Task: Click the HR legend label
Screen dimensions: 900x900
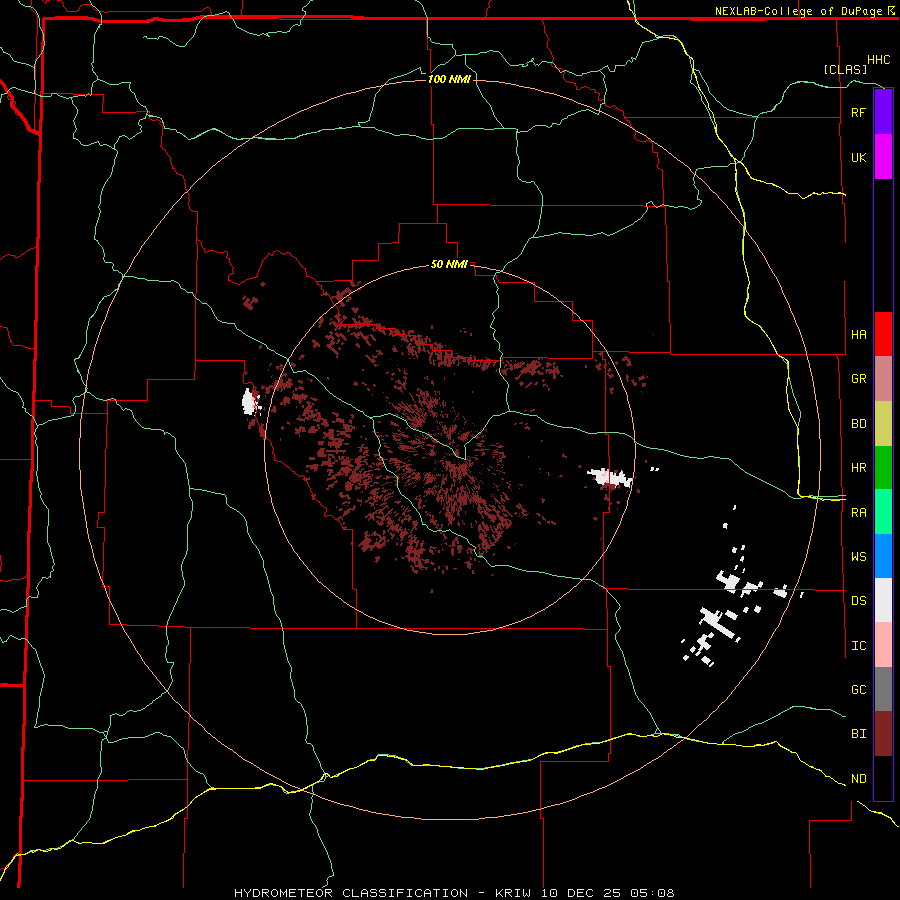Action: (858, 467)
